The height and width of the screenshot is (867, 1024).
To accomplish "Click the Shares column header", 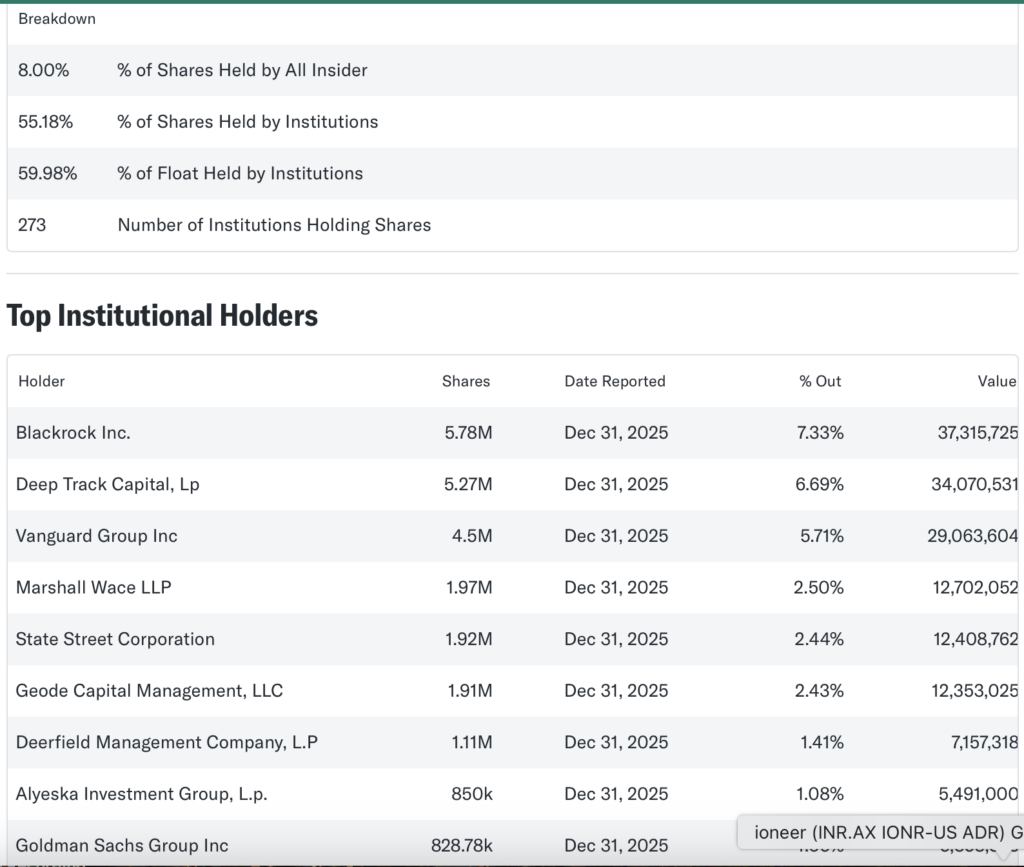I will pyautogui.click(x=466, y=381).
